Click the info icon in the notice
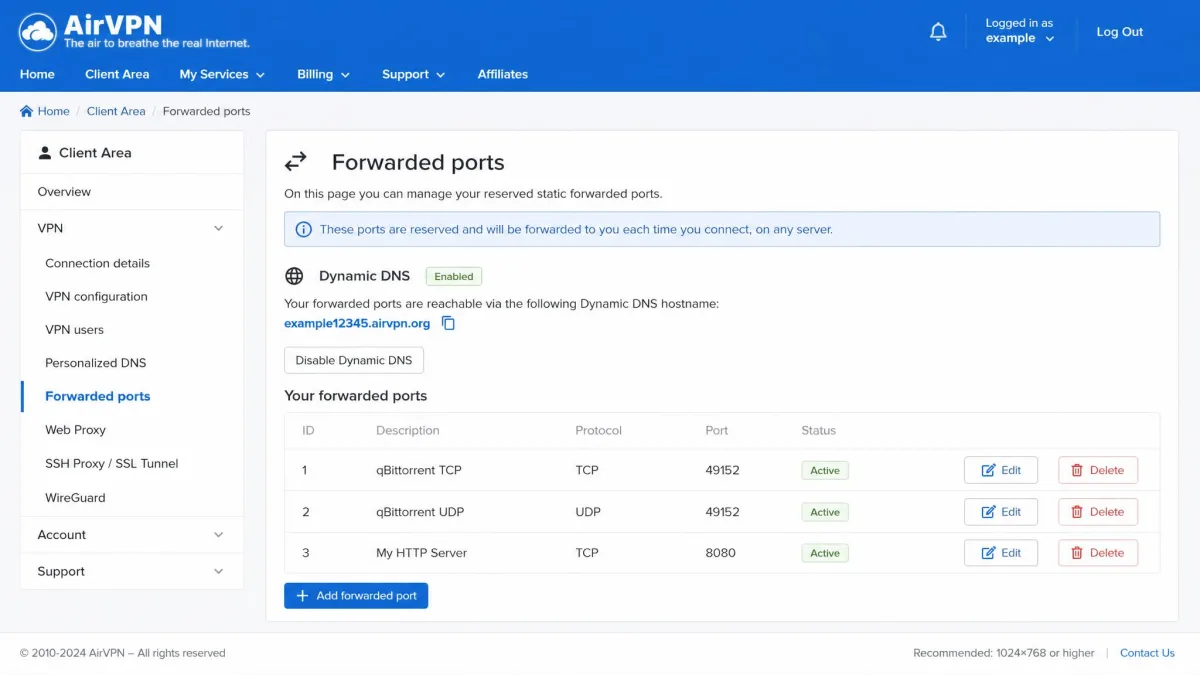This screenshot has width=1200, height=675. 304,229
